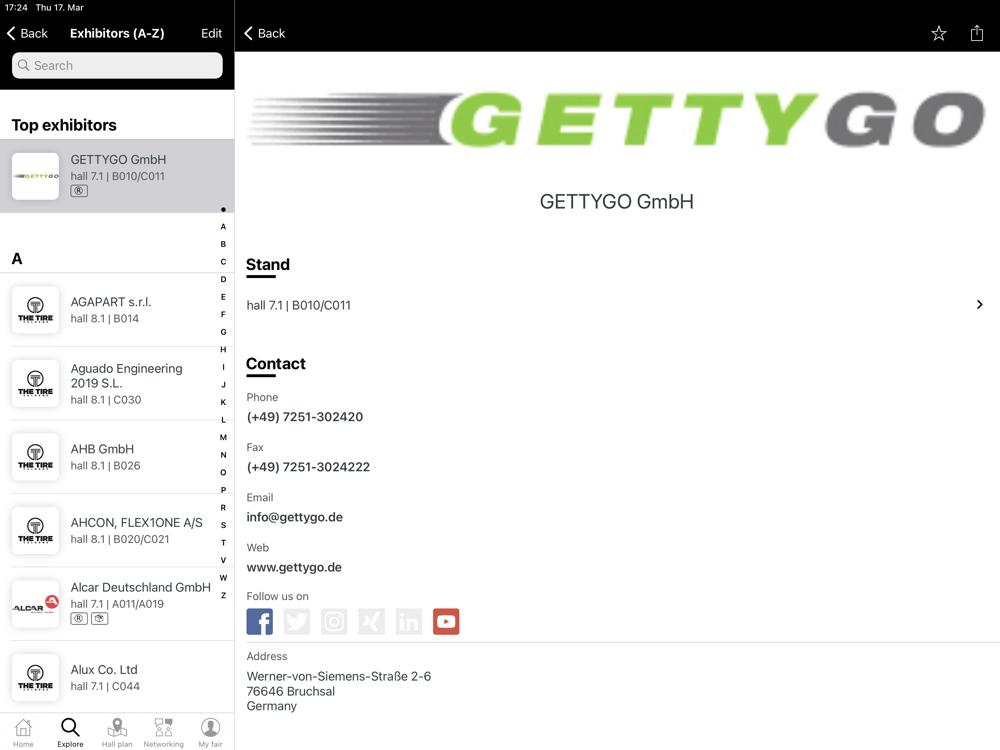Viewport: 1000px width, 750px height.
Task: Open the Instagram social icon
Action: point(334,621)
